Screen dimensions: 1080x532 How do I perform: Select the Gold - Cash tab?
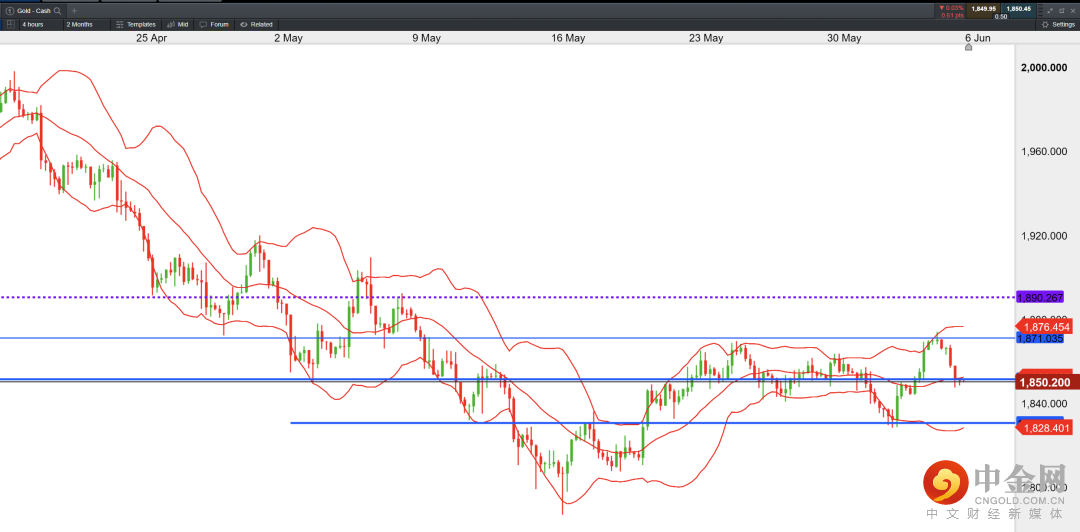[x=33, y=10]
